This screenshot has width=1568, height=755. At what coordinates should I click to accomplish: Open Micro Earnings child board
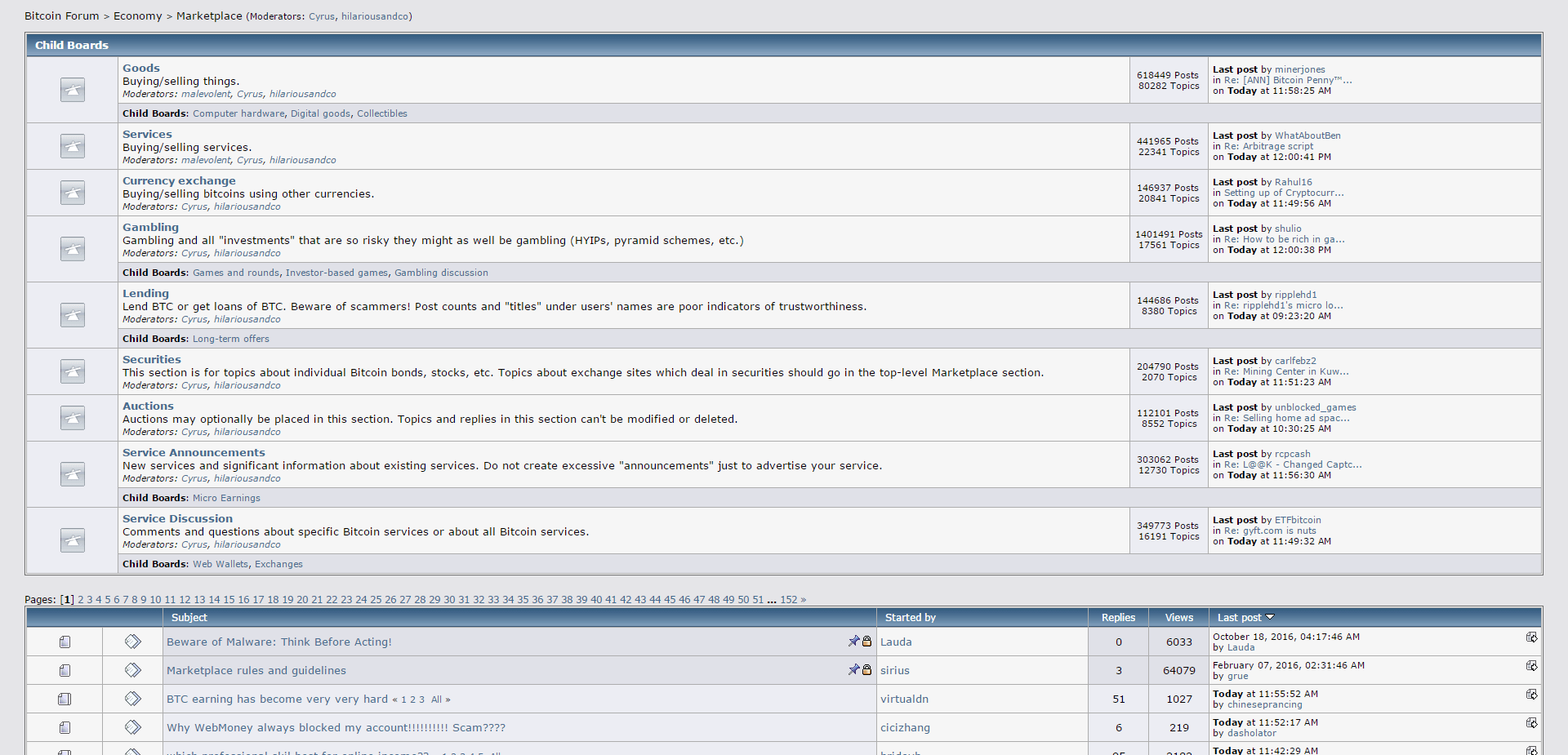(x=226, y=498)
